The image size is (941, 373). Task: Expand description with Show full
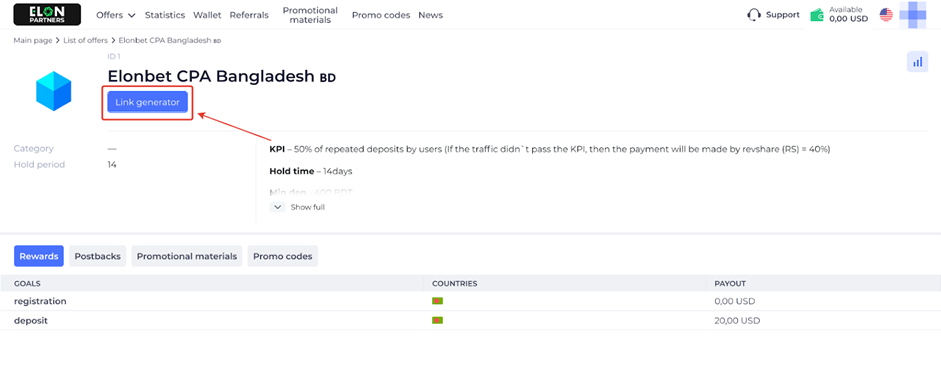pyautogui.click(x=298, y=207)
